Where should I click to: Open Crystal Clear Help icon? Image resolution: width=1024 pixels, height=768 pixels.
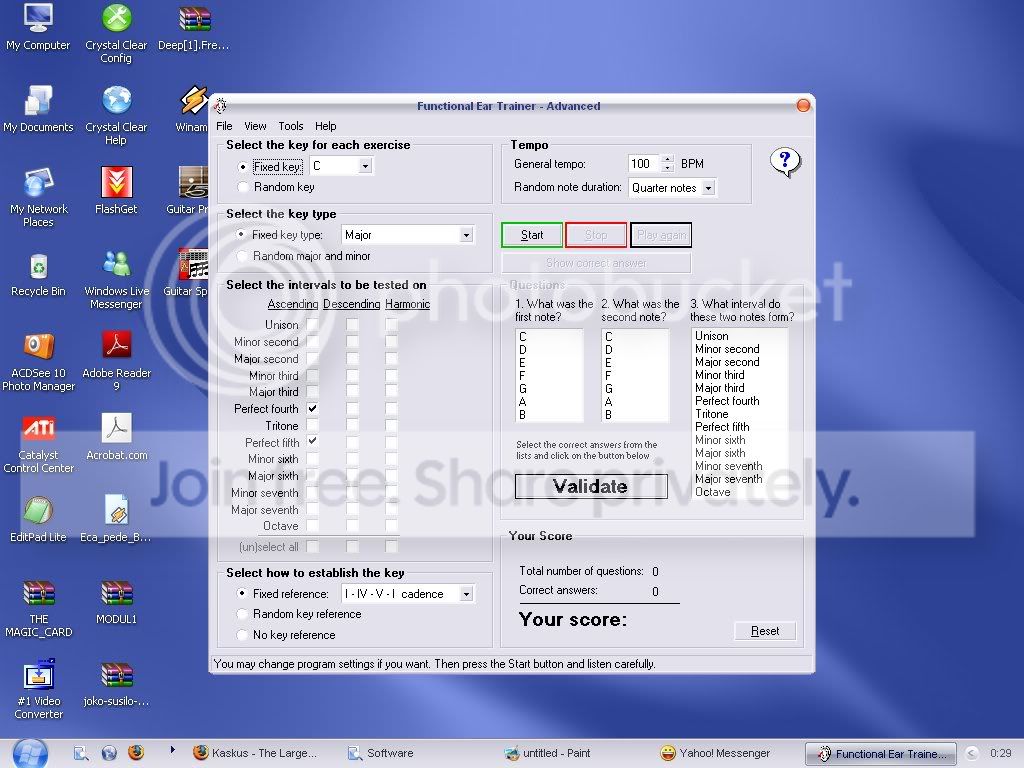(x=116, y=115)
